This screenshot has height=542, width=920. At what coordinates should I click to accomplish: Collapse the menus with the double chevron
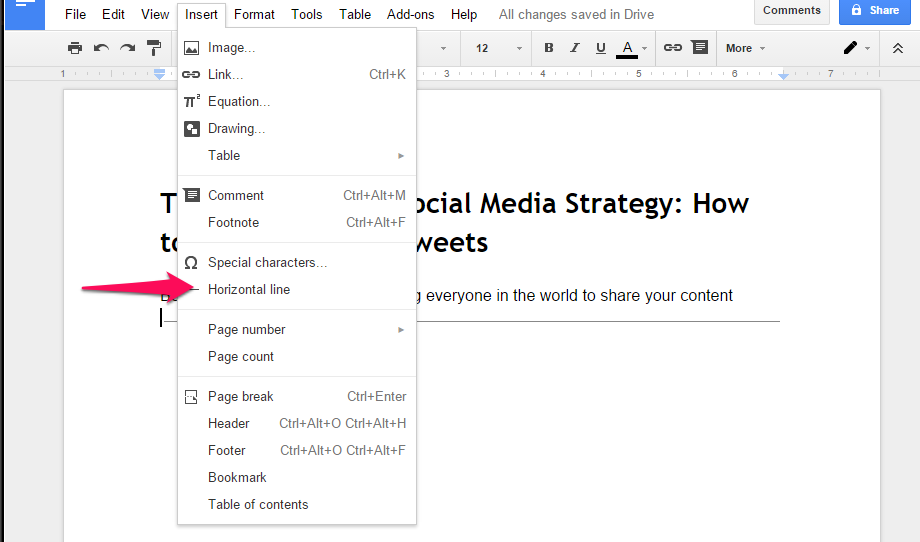(897, 49)
